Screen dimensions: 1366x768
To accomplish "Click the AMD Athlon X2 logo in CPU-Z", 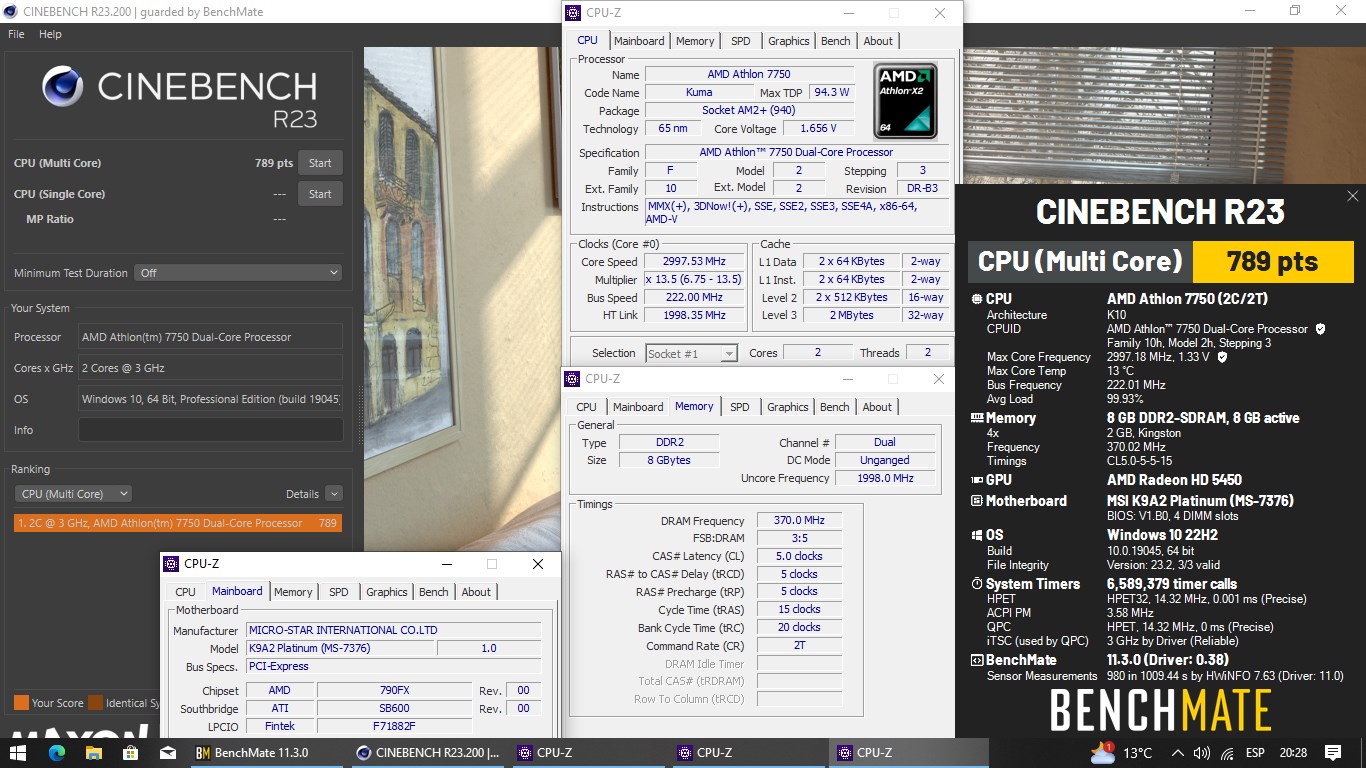I will point(905,101).
